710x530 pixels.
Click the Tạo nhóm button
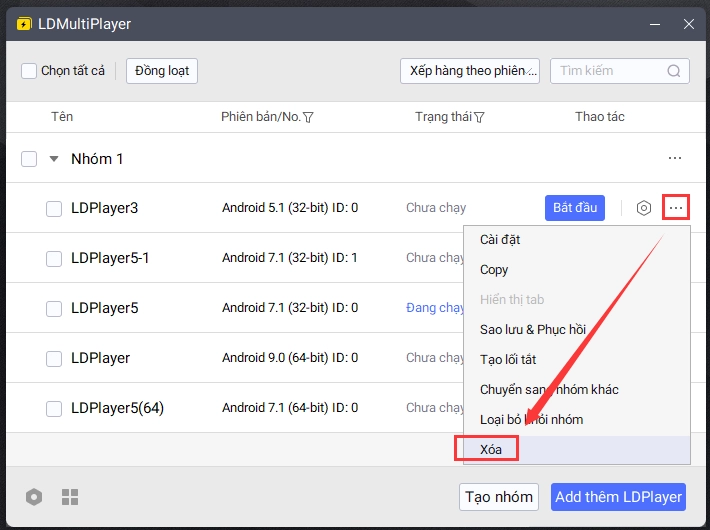499,497
